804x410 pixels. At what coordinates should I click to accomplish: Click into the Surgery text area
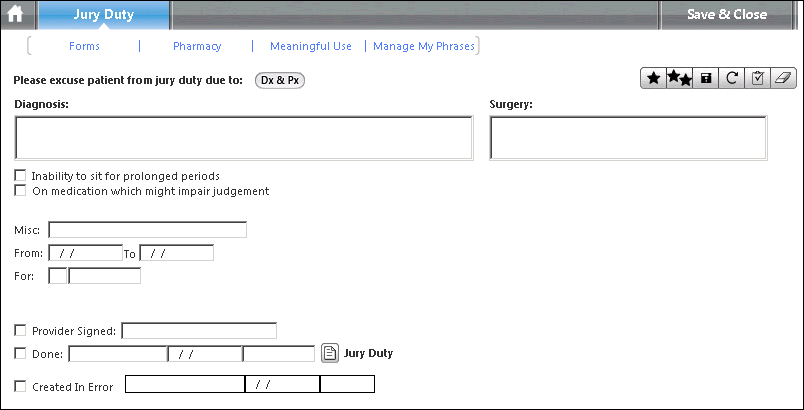point(628,138)
